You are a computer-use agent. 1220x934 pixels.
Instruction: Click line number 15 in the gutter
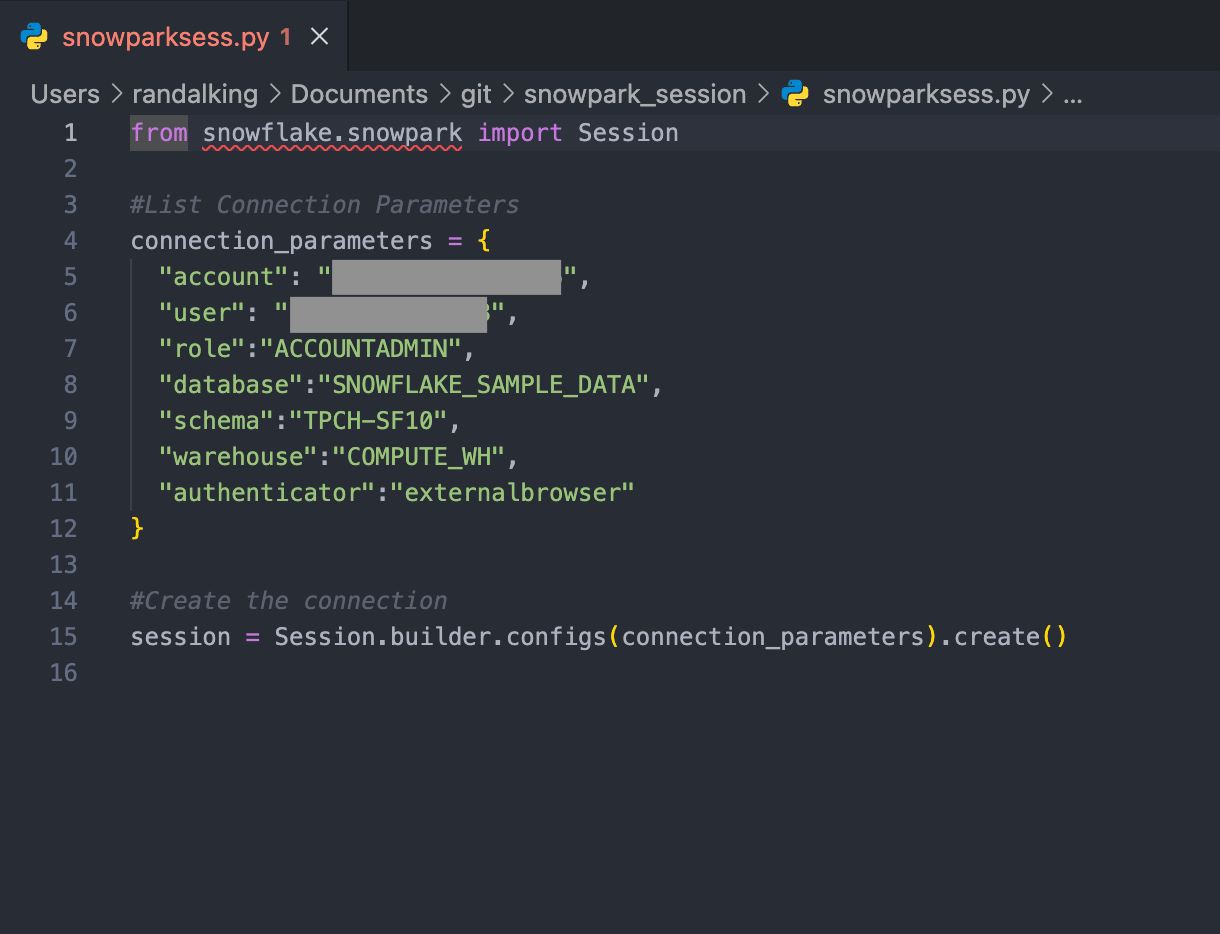click(x=63, y=637)
